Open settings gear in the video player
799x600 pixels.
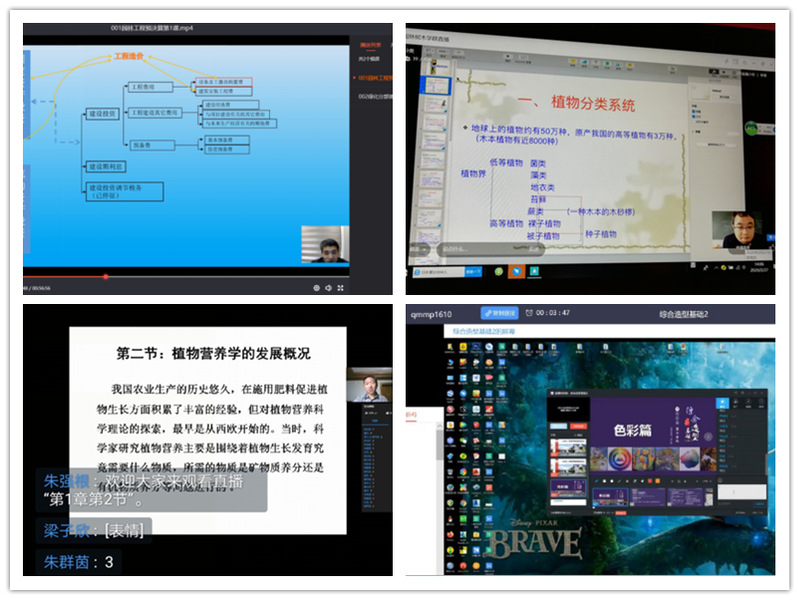pos(316,288)
